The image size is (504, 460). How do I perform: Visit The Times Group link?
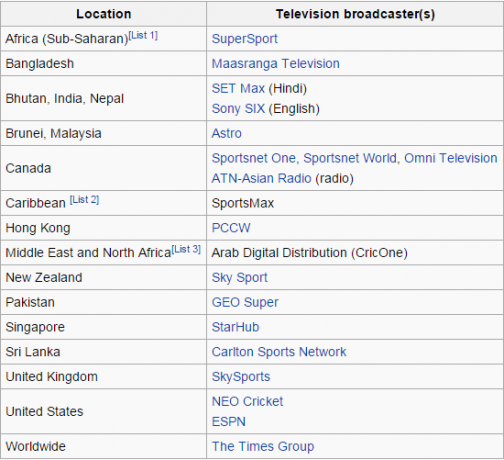263,447
